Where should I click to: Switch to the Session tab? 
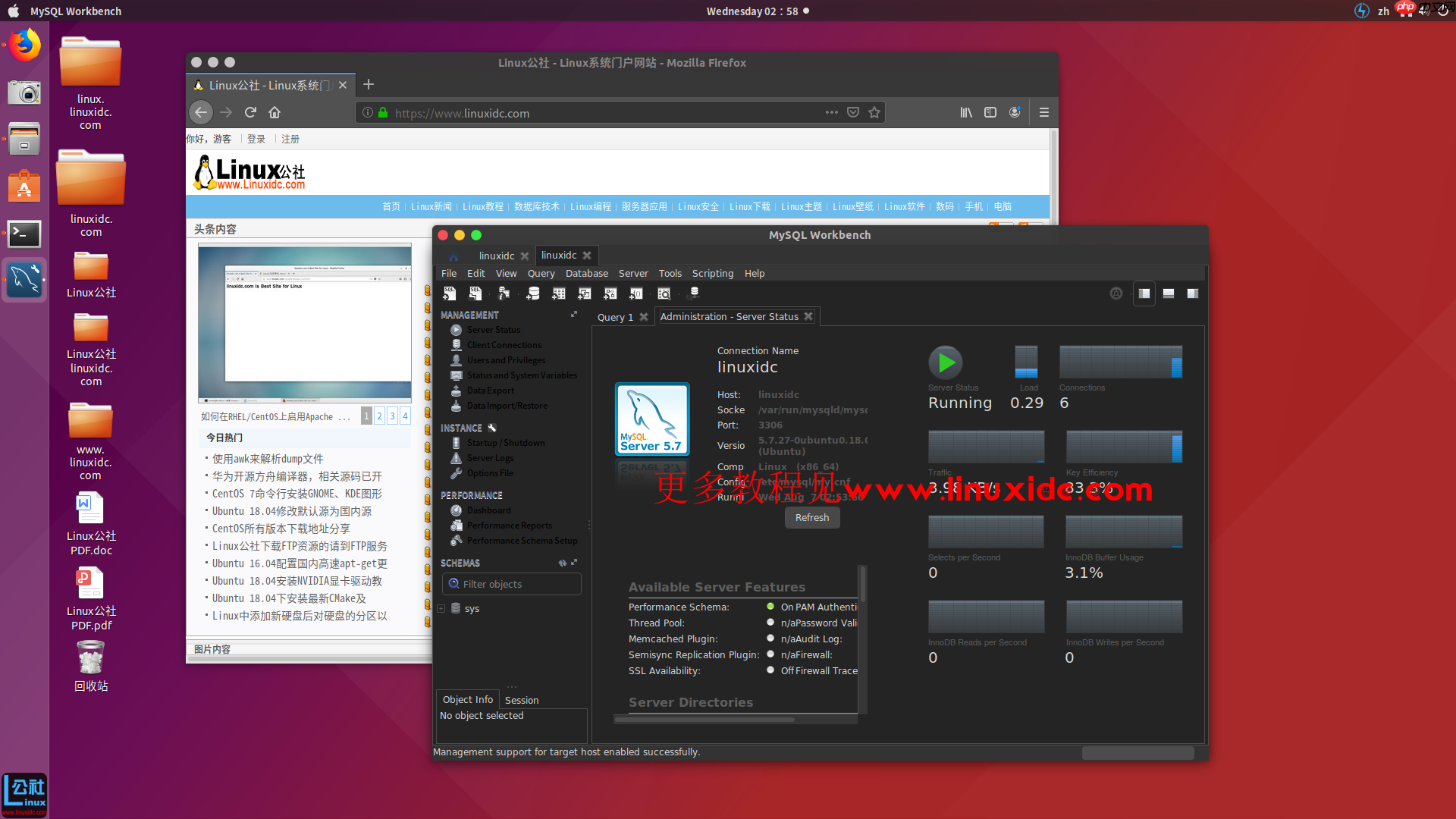(x=521, y=699)
